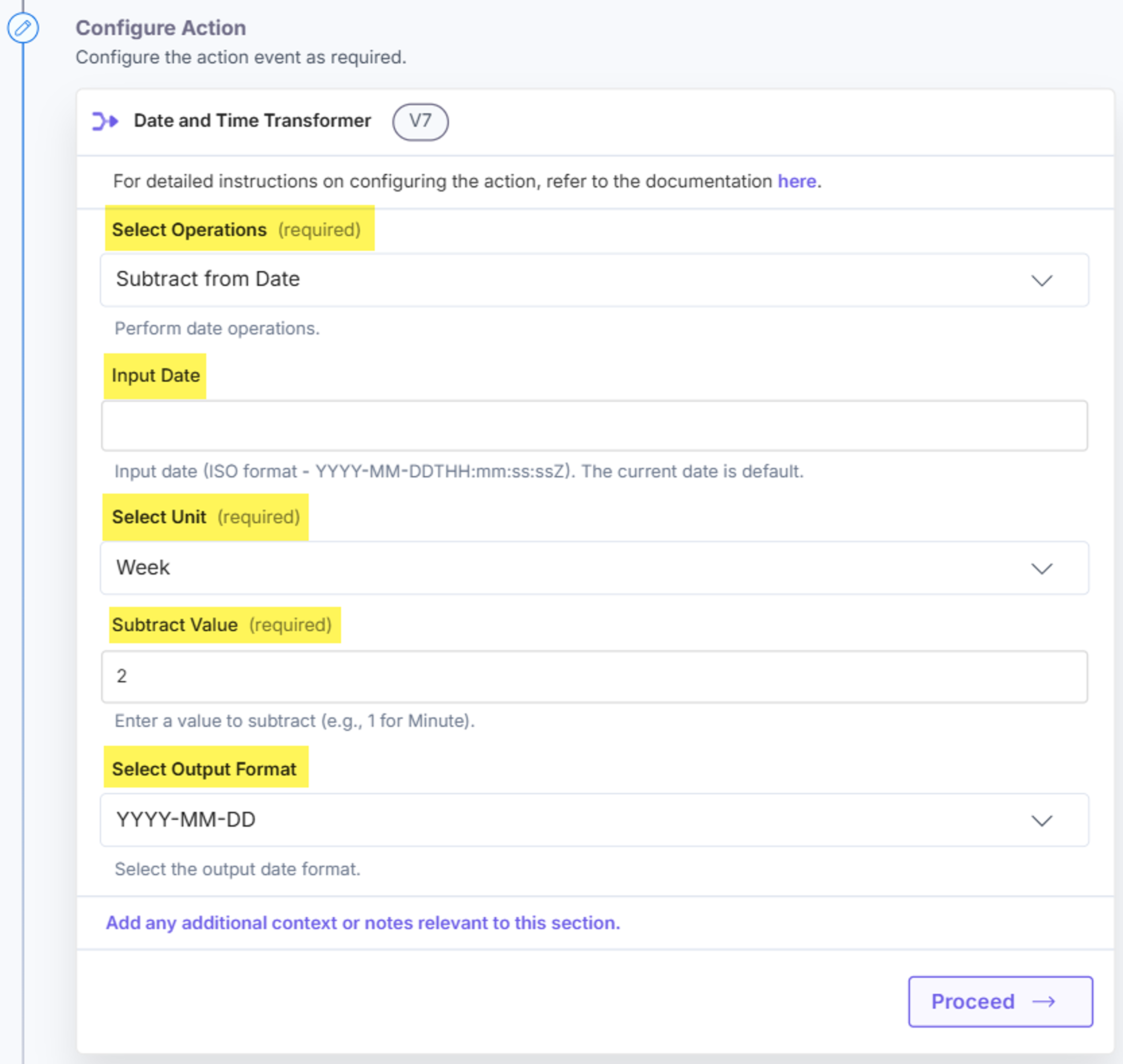Image resolution: width=1123 pixels, height=1064 pixels.
Task: Open the Select Output Format YYYY-MM-DD dropdown
Action: (594, 820)
